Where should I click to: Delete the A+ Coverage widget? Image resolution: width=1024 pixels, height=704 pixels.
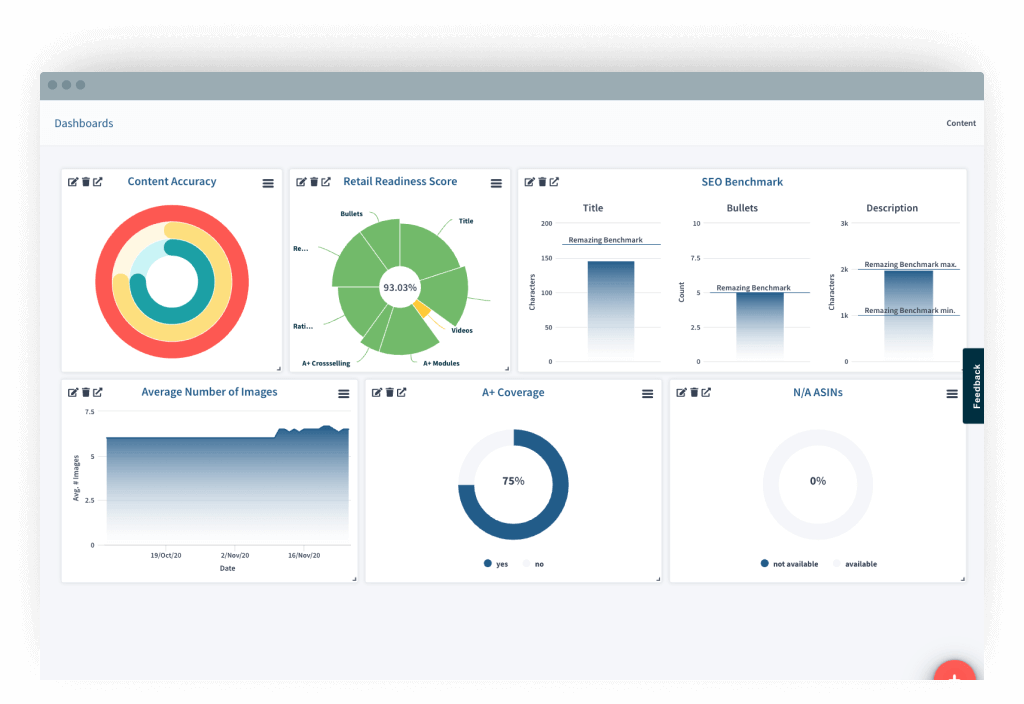click(x=389, y=392)
